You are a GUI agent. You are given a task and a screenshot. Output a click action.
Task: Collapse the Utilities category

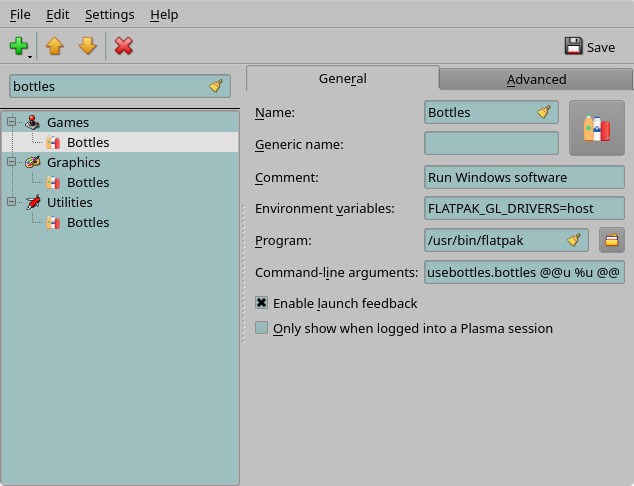point(12,202)
